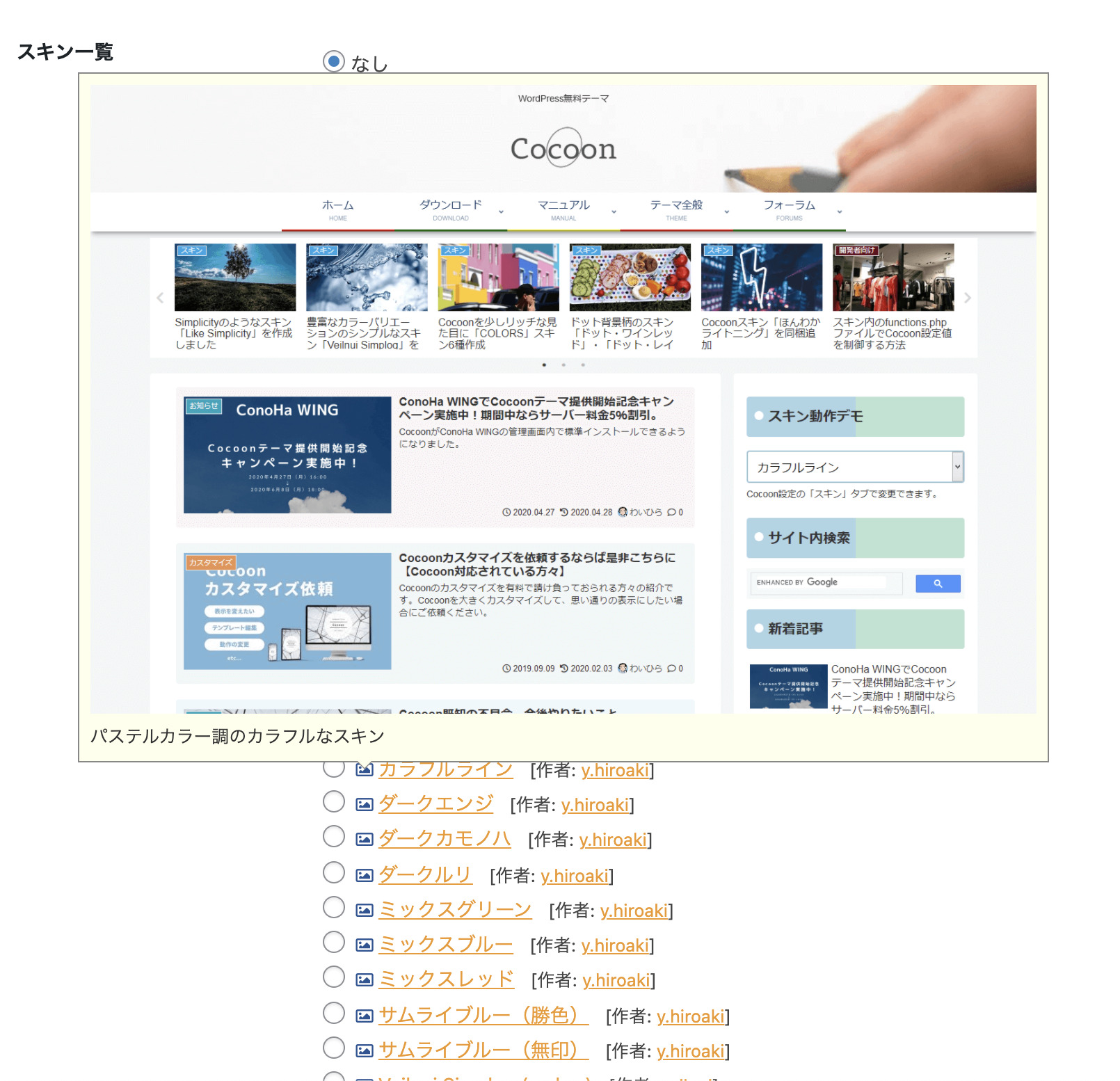Click preview image icon beside ダークルリ
Screen dimensions: 1120x1081
365,876
